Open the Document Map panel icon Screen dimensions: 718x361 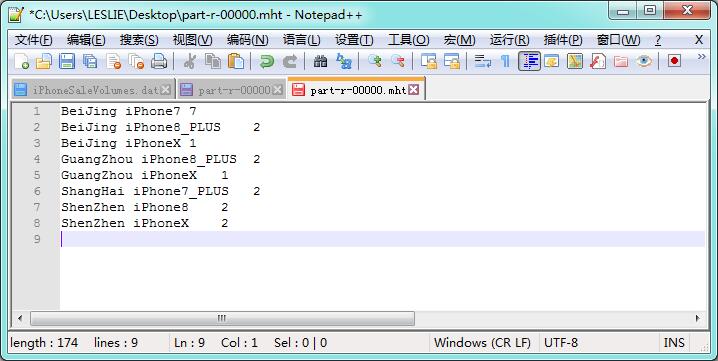[575, 61]
